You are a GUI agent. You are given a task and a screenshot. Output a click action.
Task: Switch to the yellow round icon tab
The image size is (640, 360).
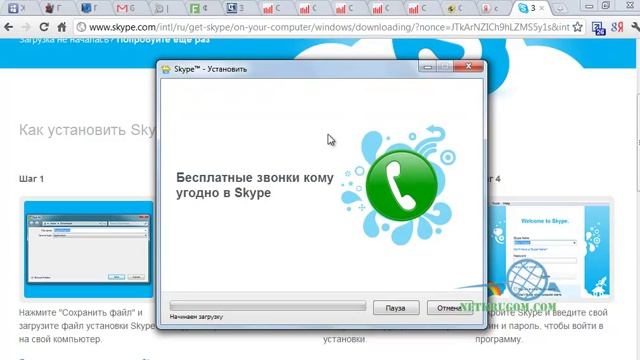coord(455,8)
